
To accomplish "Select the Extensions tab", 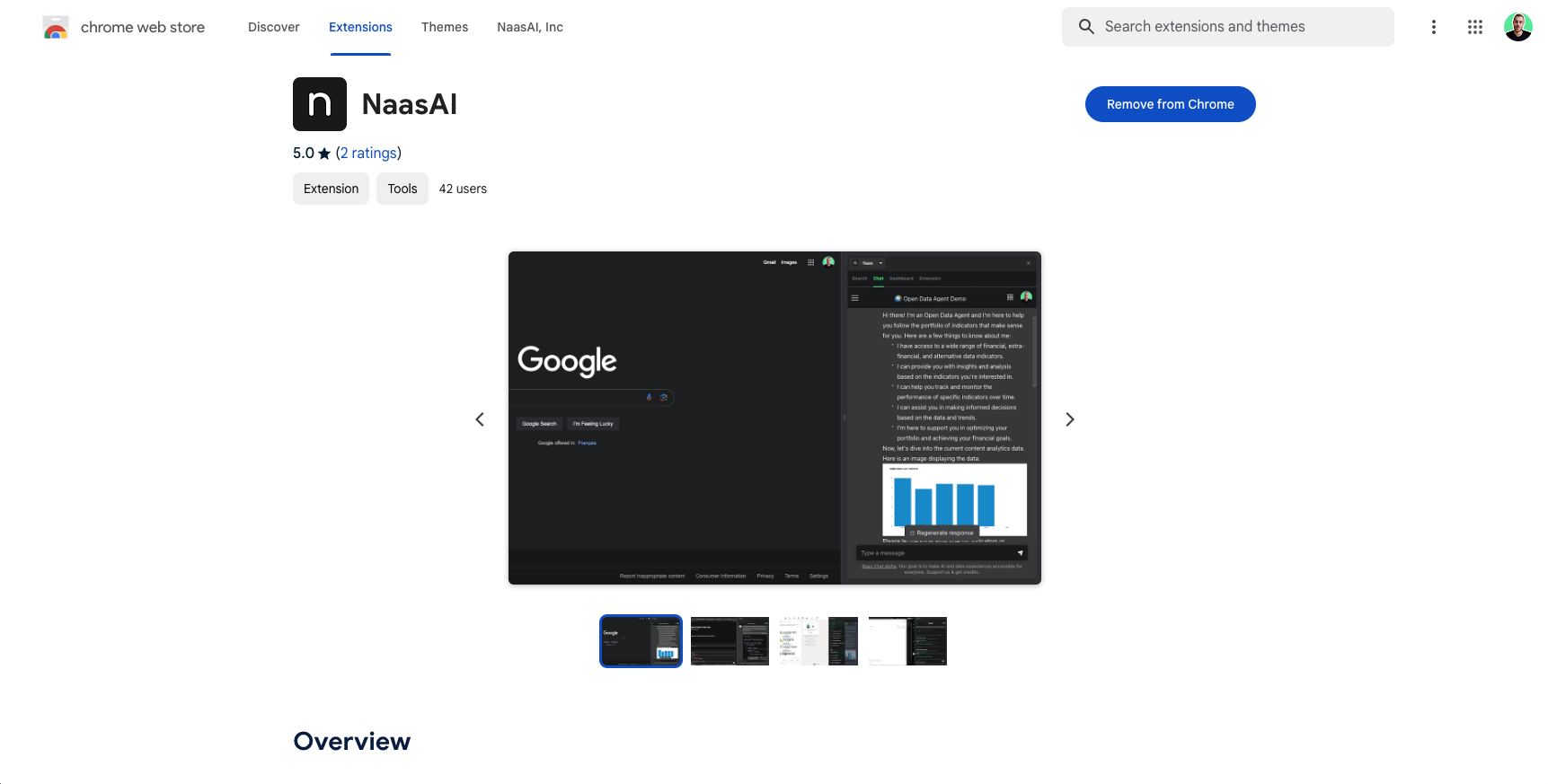I will [360, 27].
